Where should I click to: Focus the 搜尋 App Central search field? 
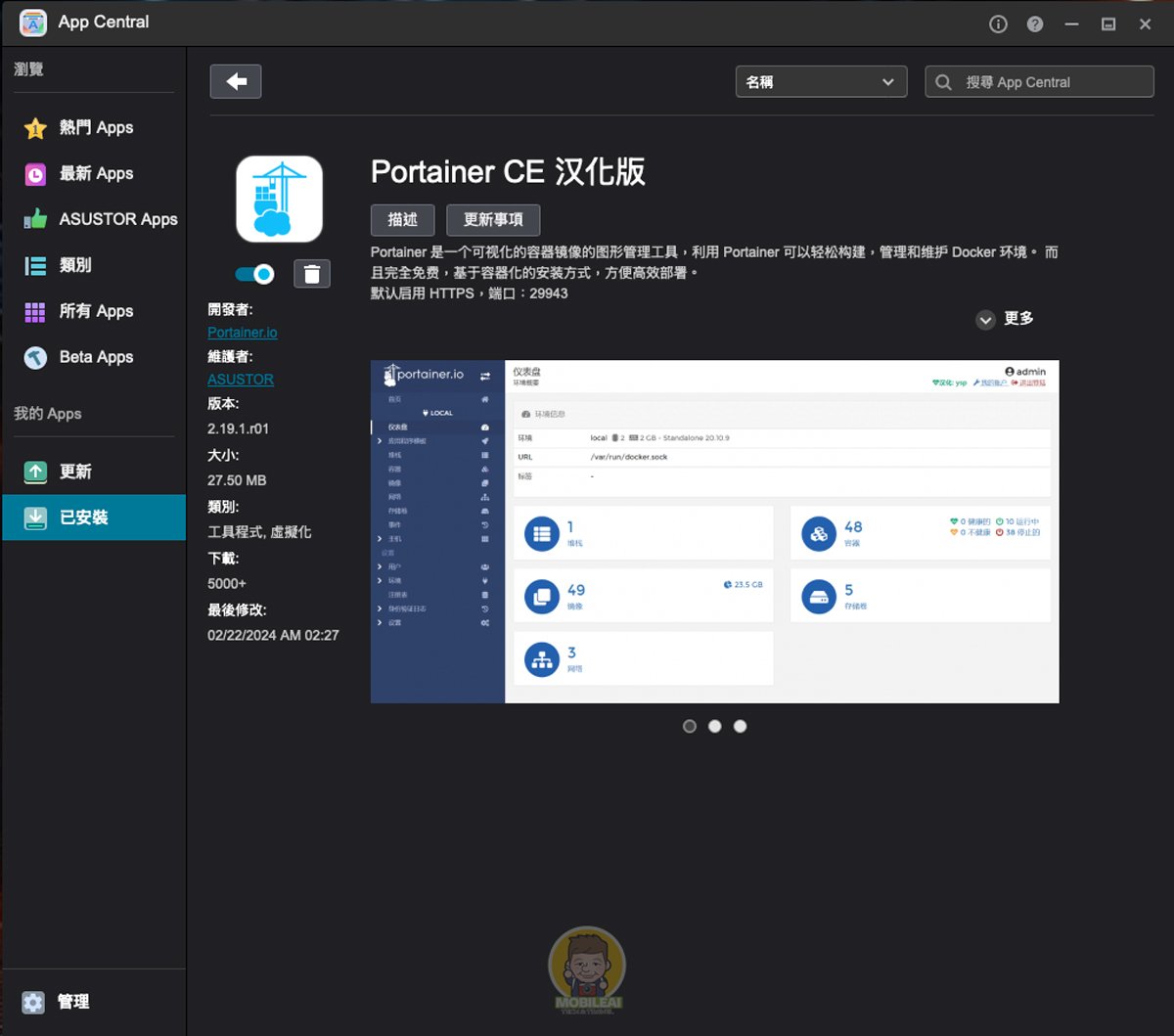pos(1039,82)
